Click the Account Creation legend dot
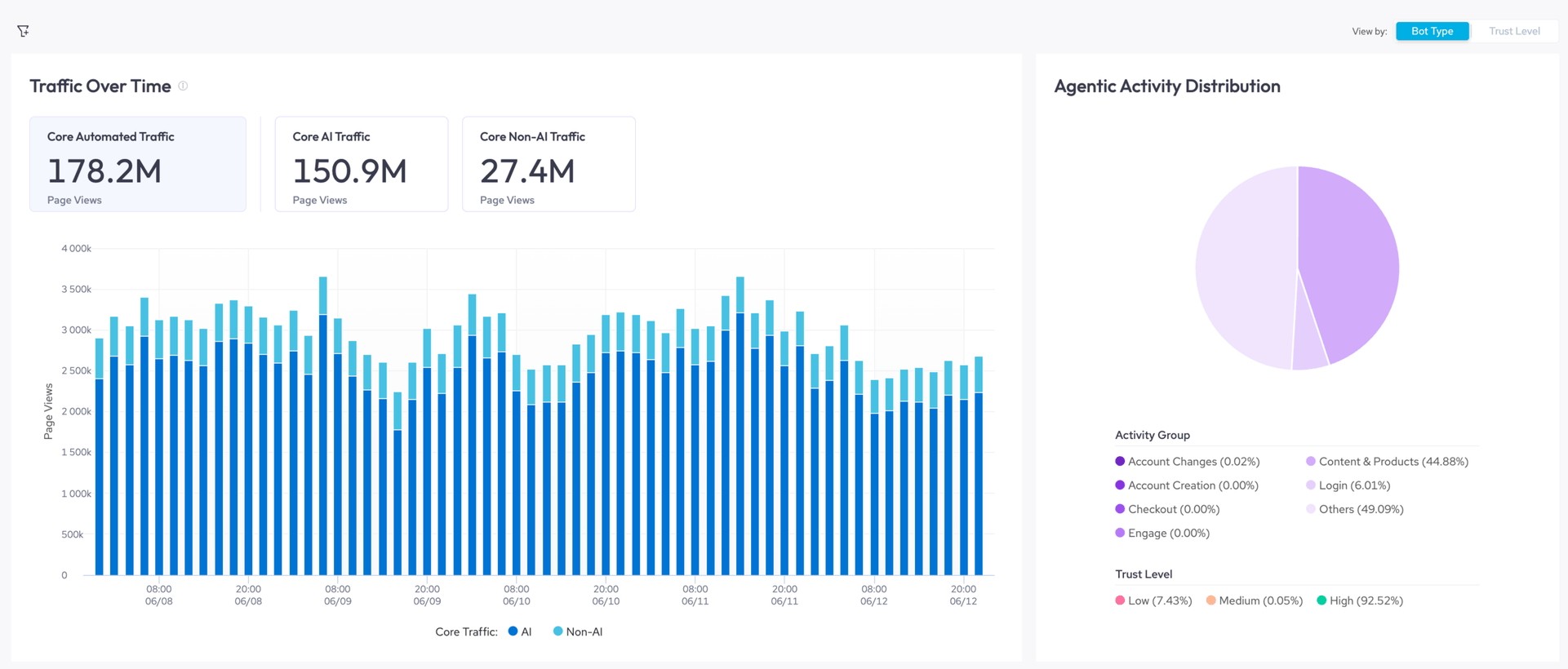This screenshot has width=1568, height=669. pyautogui.click(x=1120, y=485)
